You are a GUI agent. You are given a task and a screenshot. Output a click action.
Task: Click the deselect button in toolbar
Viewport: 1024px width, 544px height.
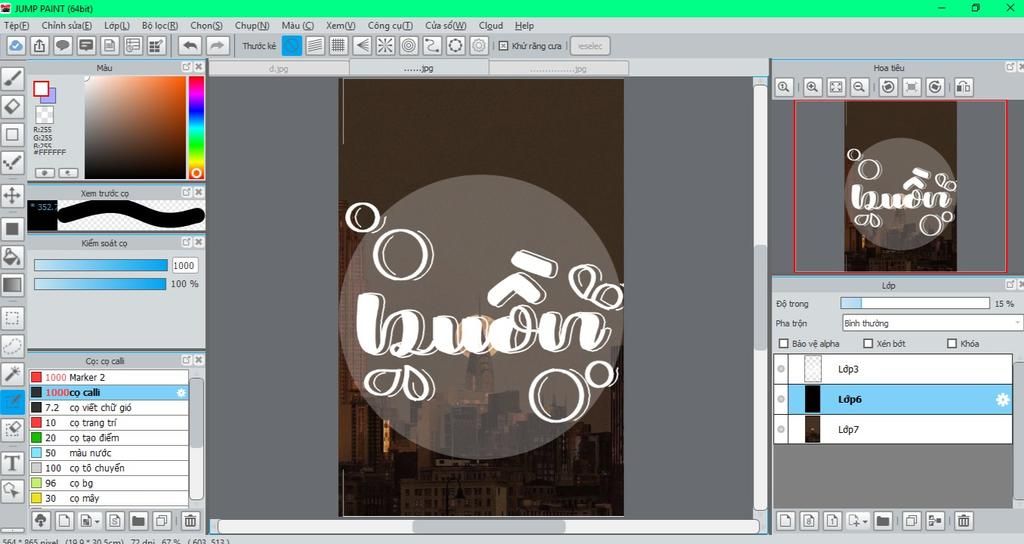click(590, 46)
